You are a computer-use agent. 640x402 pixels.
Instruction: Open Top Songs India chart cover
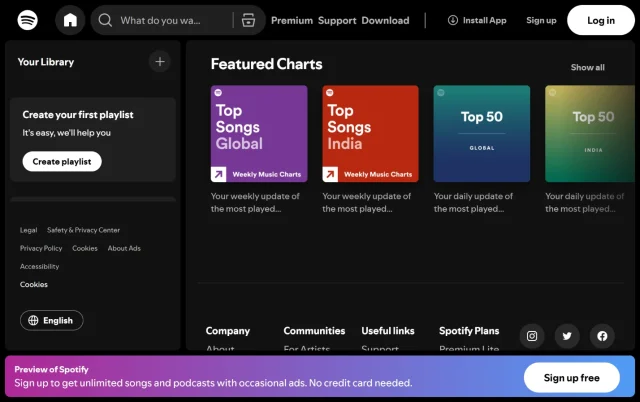[371, 133]
